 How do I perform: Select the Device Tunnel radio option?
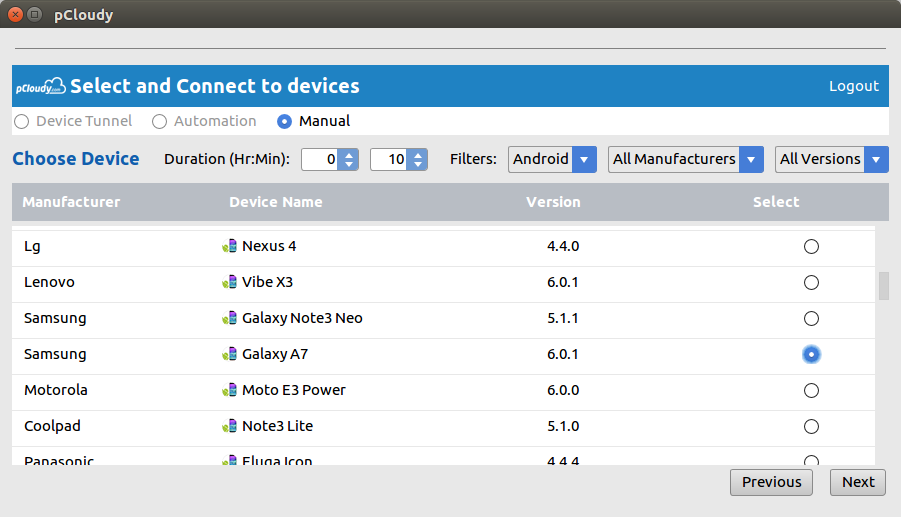pyautogui.click(x=22, y=121)
